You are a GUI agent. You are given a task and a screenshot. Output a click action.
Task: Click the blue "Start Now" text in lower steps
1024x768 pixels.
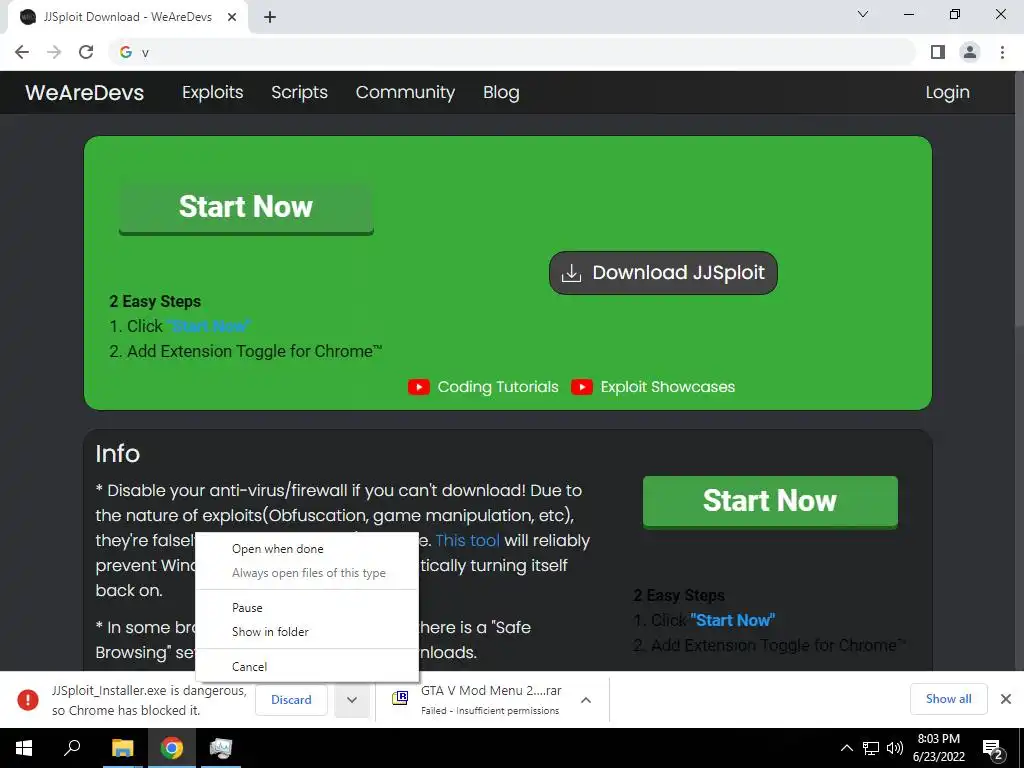(x=732, y=620)
